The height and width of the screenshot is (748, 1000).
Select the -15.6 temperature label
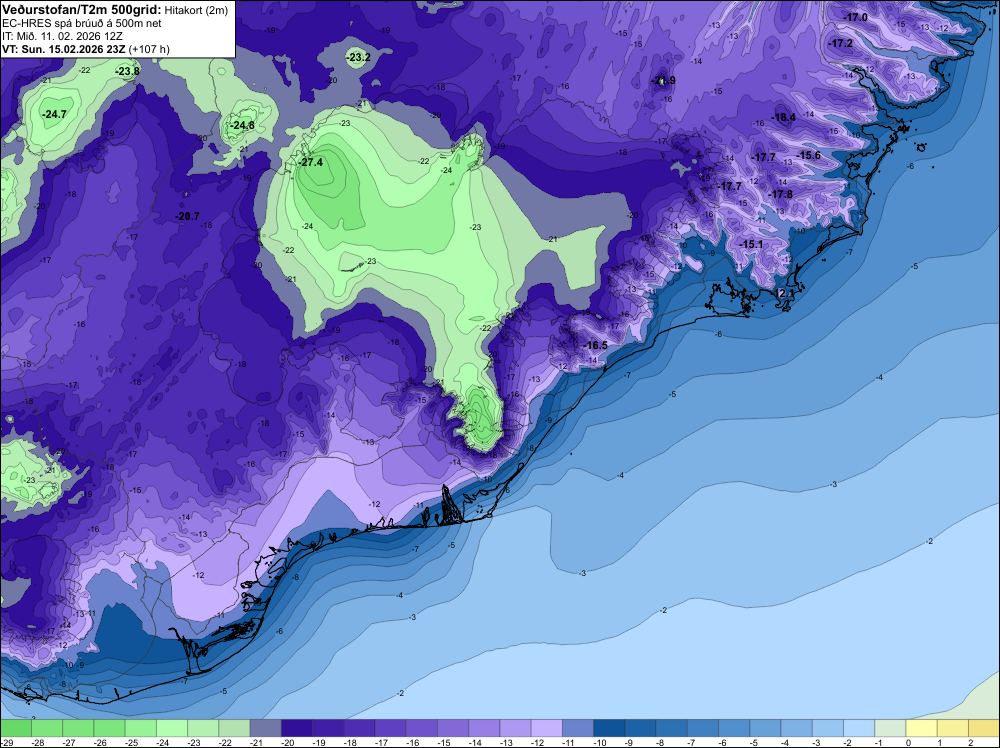coord(809,156)
